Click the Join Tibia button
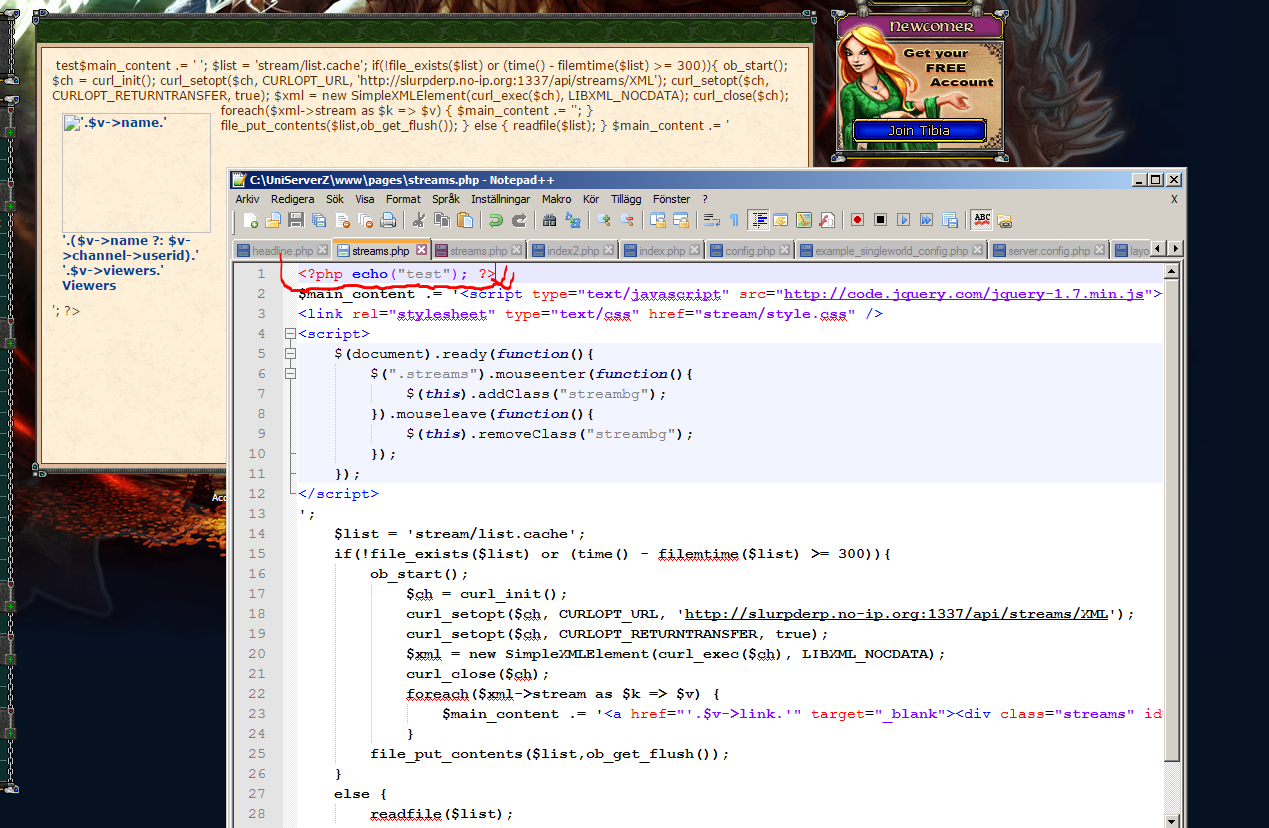 coord(919,131)
